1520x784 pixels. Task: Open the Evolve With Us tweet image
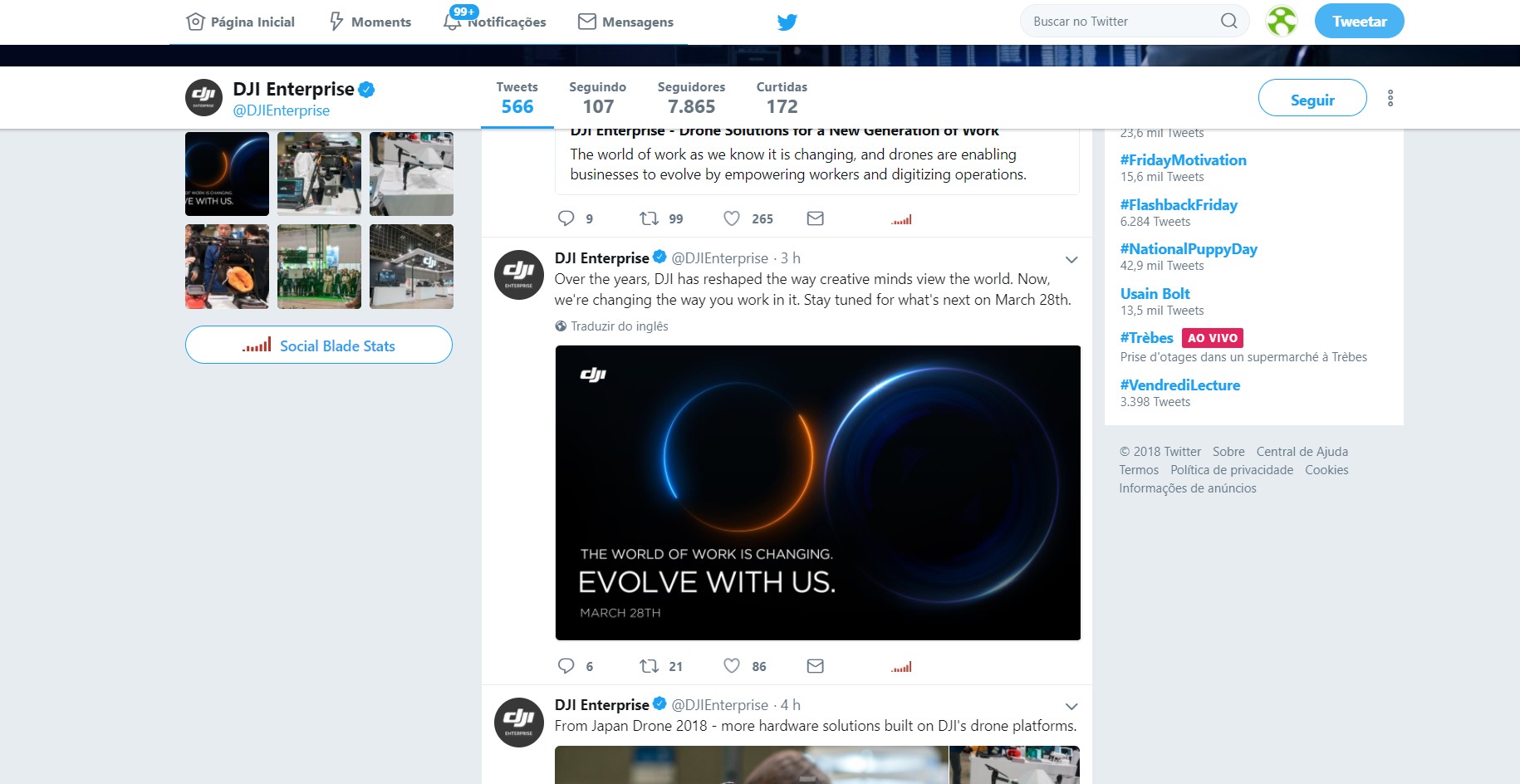(818, 492)
